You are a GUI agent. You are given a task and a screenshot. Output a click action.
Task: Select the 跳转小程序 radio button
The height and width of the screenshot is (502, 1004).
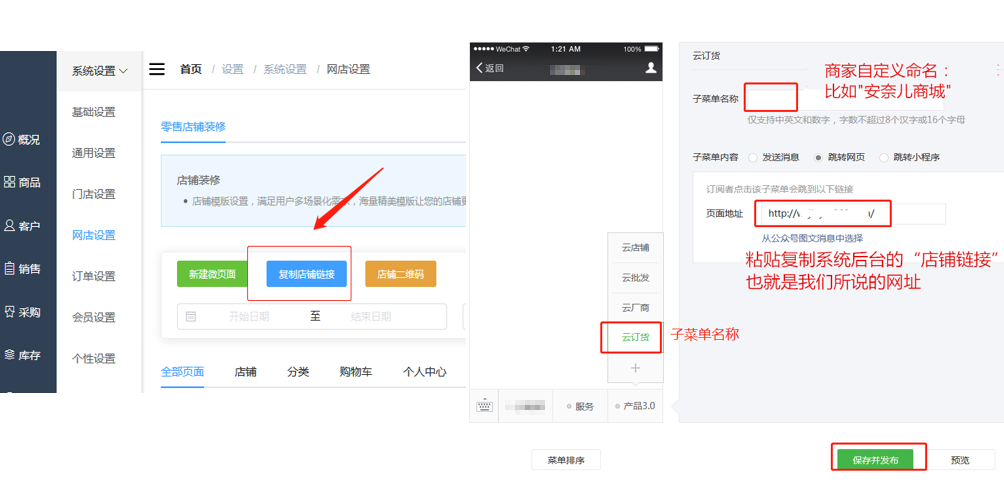[x=884, y=157]
